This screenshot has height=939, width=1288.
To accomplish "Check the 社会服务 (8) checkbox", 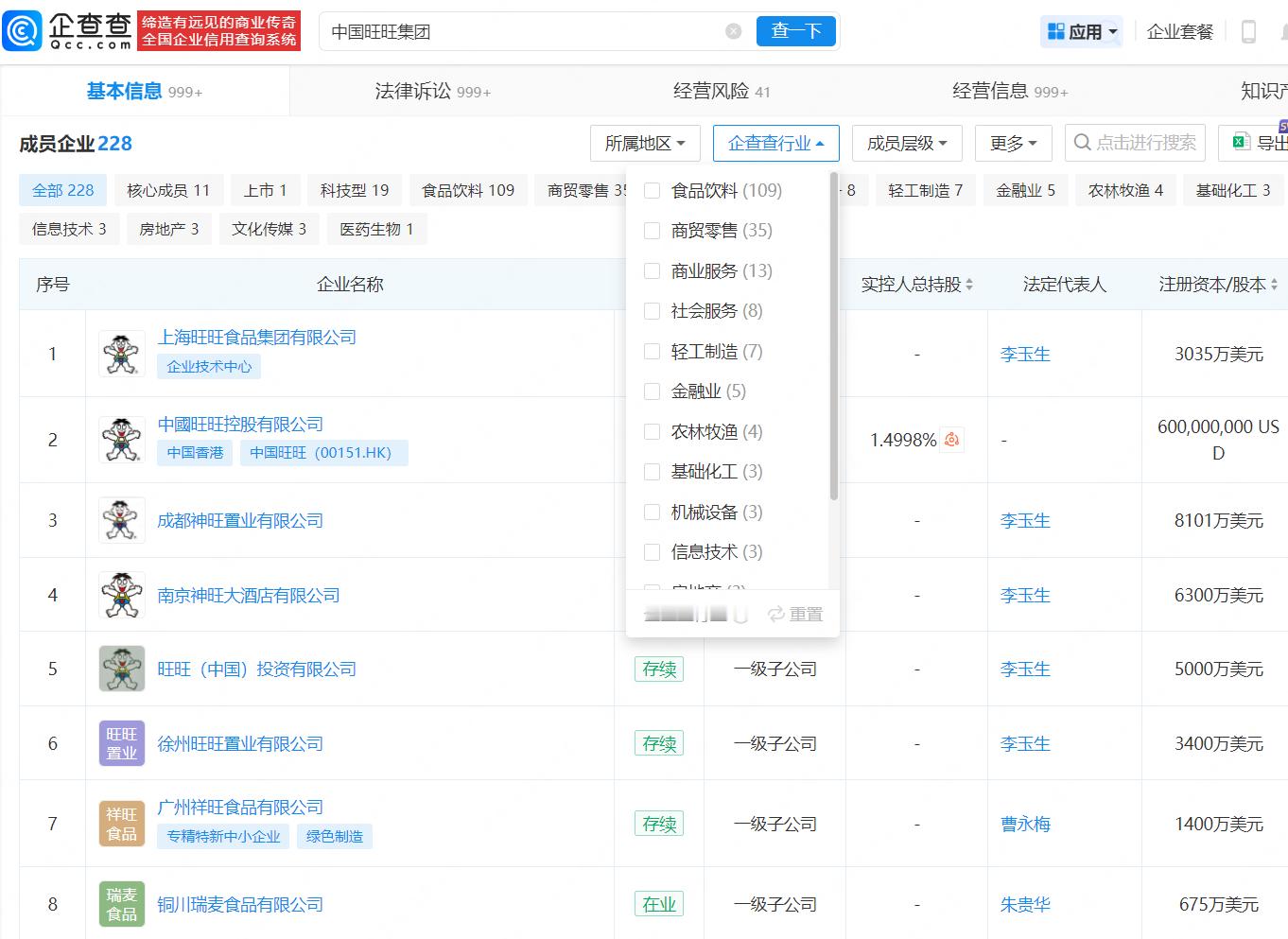I will 652,311.
